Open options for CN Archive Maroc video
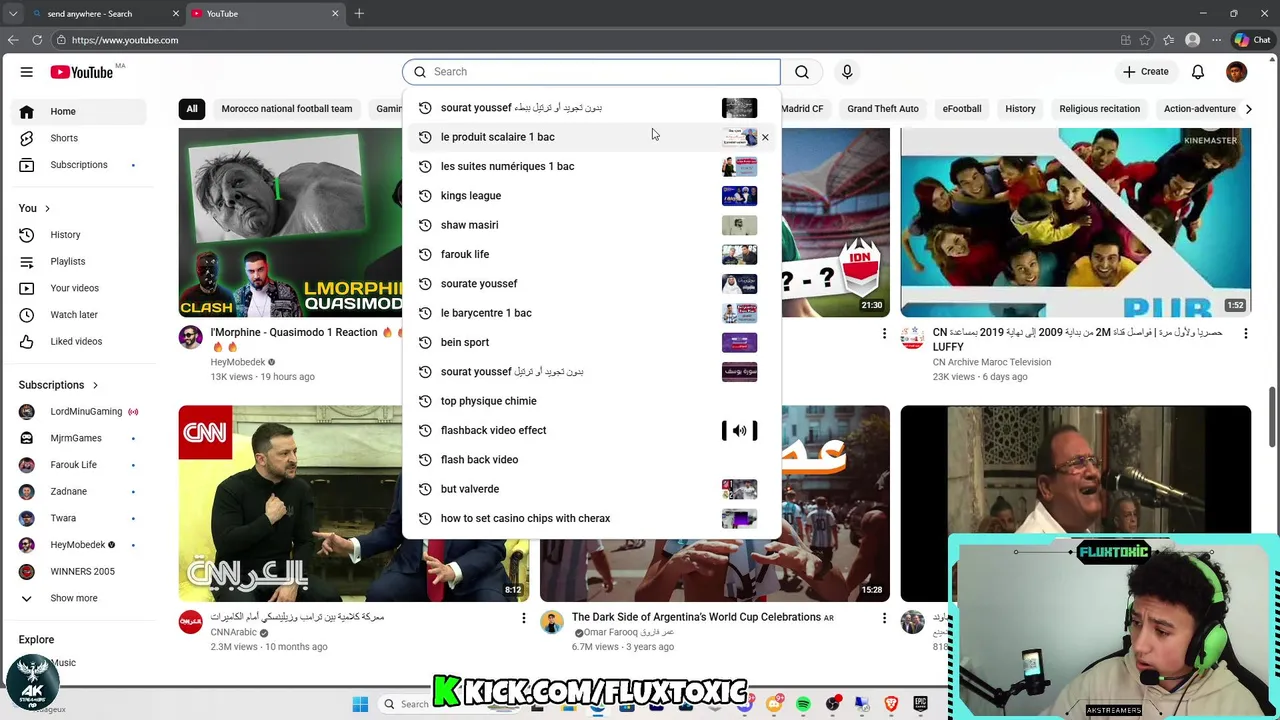The width and height of the screenshot is (1280, 720). click(x=1246, y=333)
